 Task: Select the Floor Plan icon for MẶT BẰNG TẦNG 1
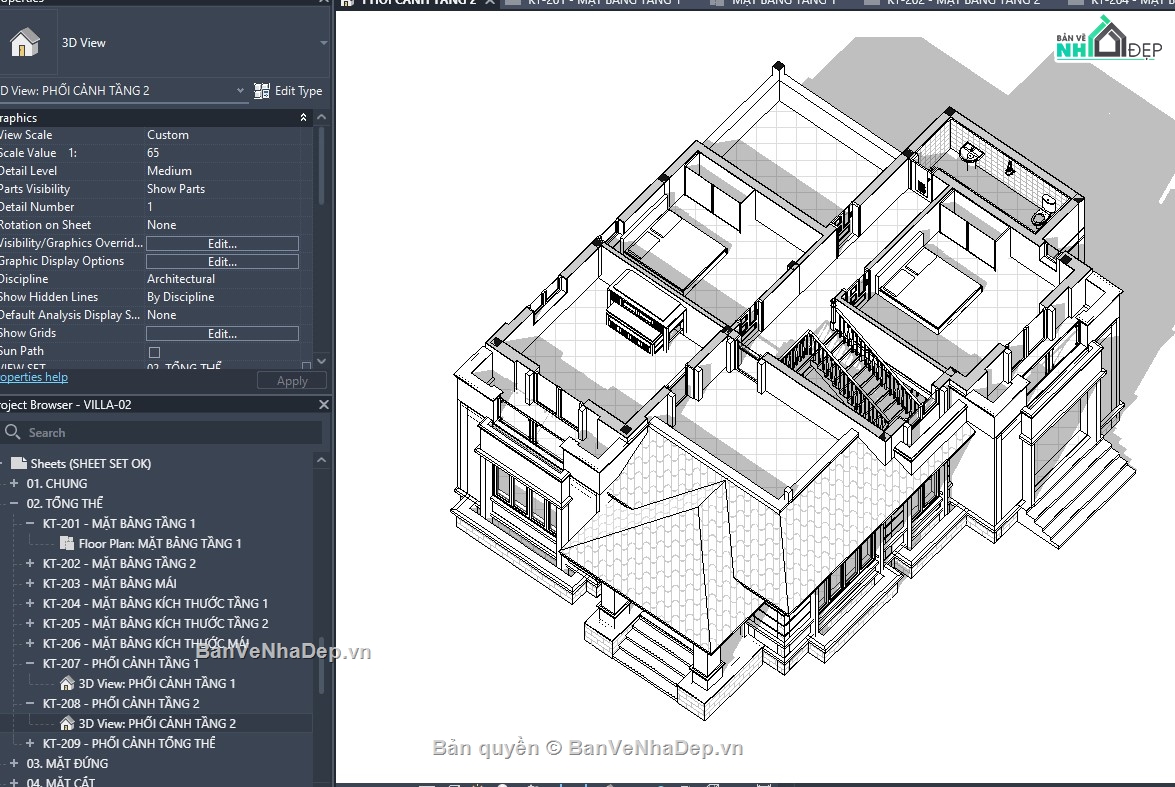point(67,543)
